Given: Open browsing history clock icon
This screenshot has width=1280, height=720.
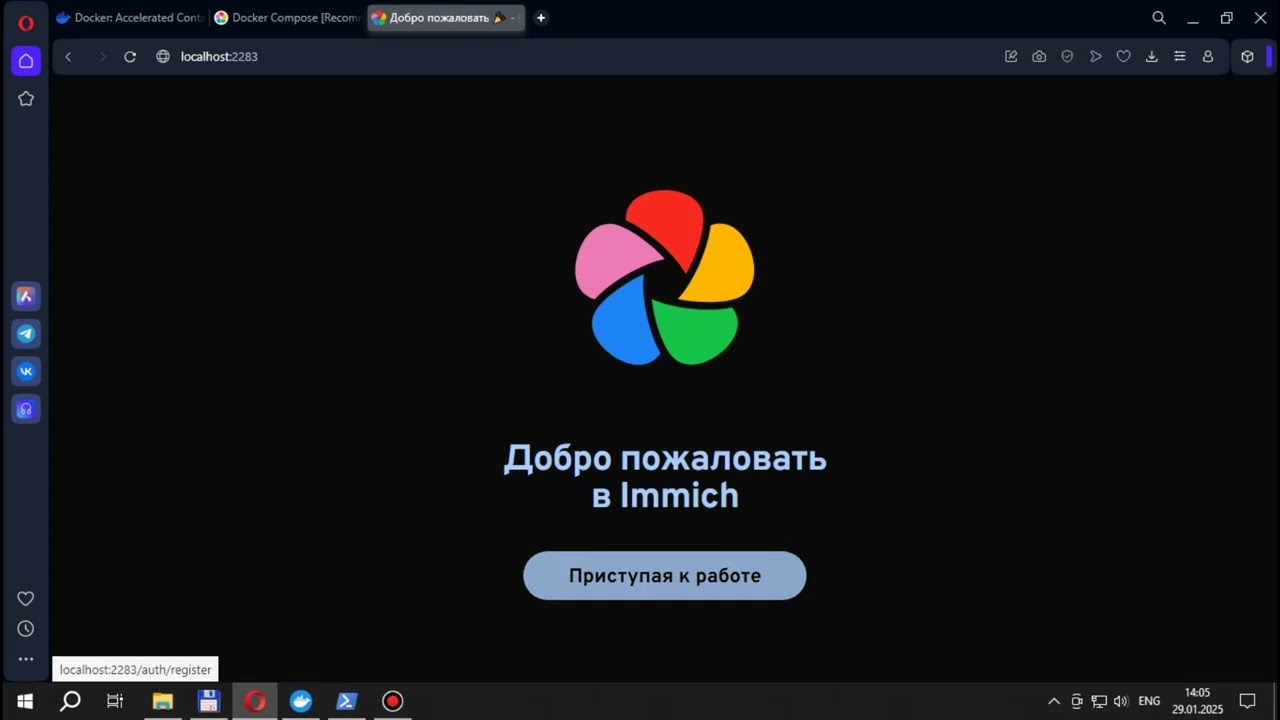Looking at the screenshot, I should (26, 629).
